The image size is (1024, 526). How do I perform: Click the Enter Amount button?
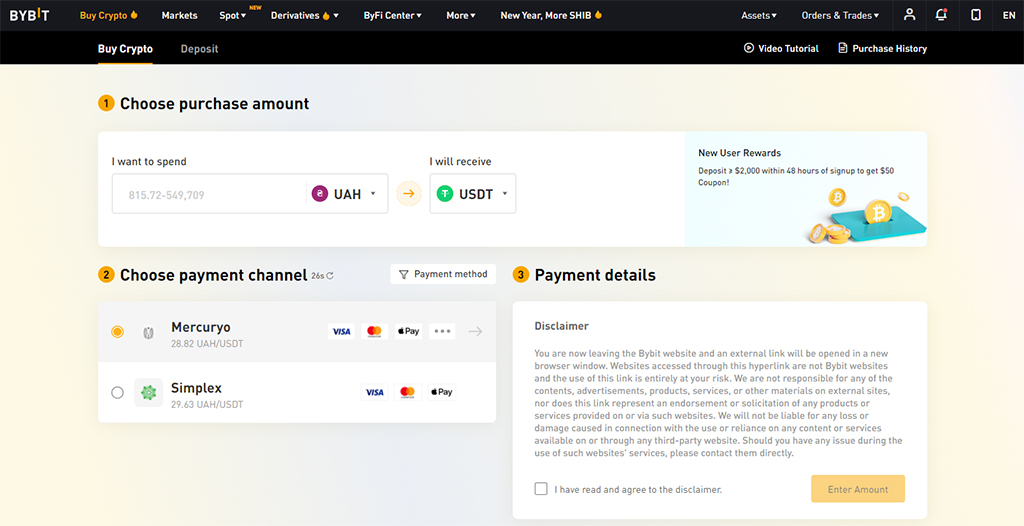(858, 489)
